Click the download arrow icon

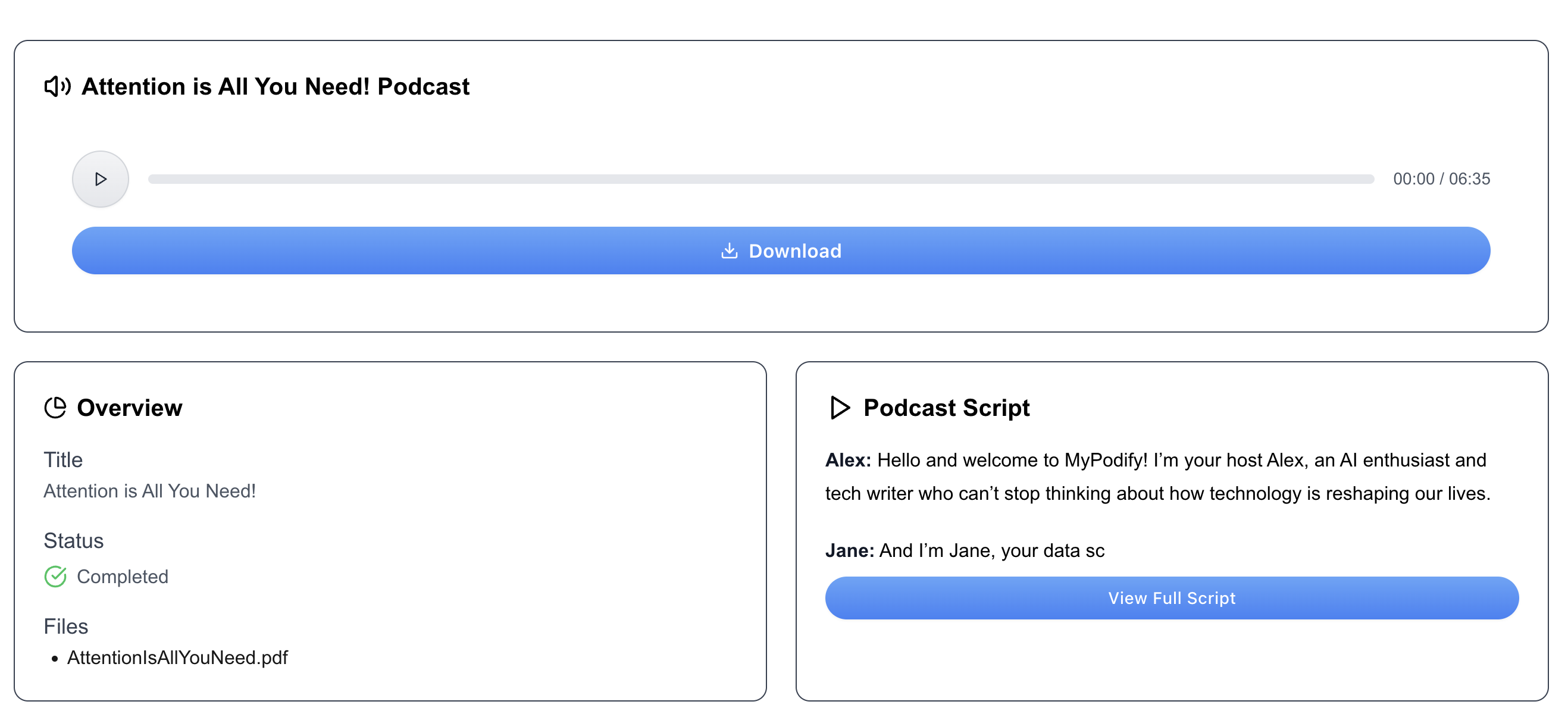[x=729, y=251]
